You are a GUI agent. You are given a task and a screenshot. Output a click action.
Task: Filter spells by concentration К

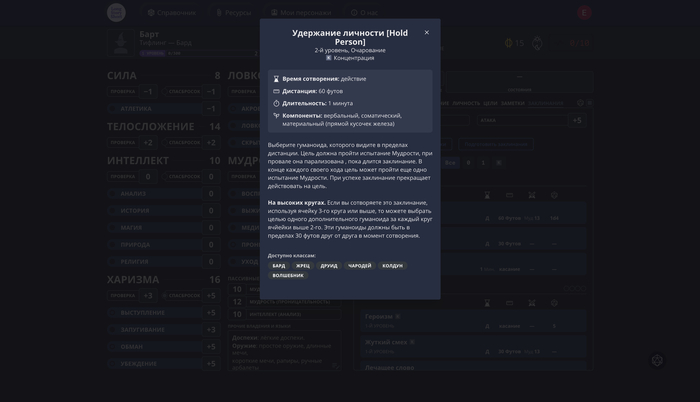(499, 163)
